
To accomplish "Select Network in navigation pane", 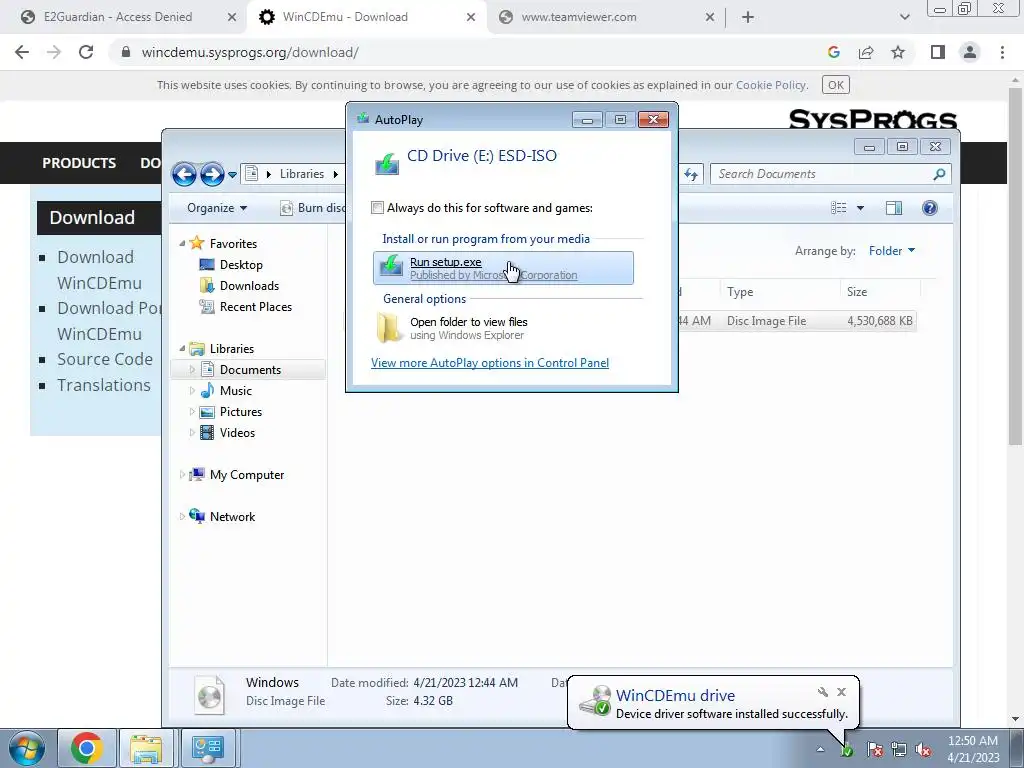I will pos(232,517).
